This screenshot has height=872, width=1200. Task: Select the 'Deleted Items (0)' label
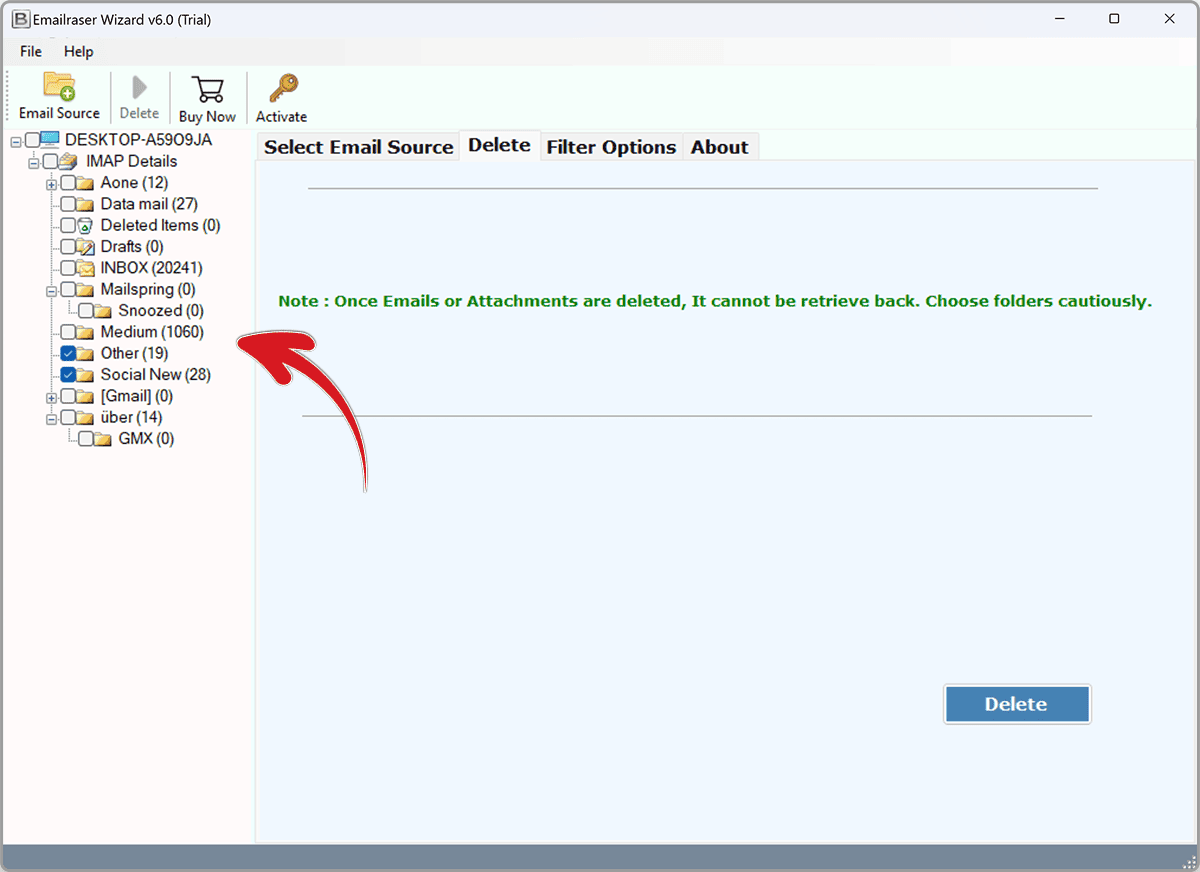pos(161,225)
